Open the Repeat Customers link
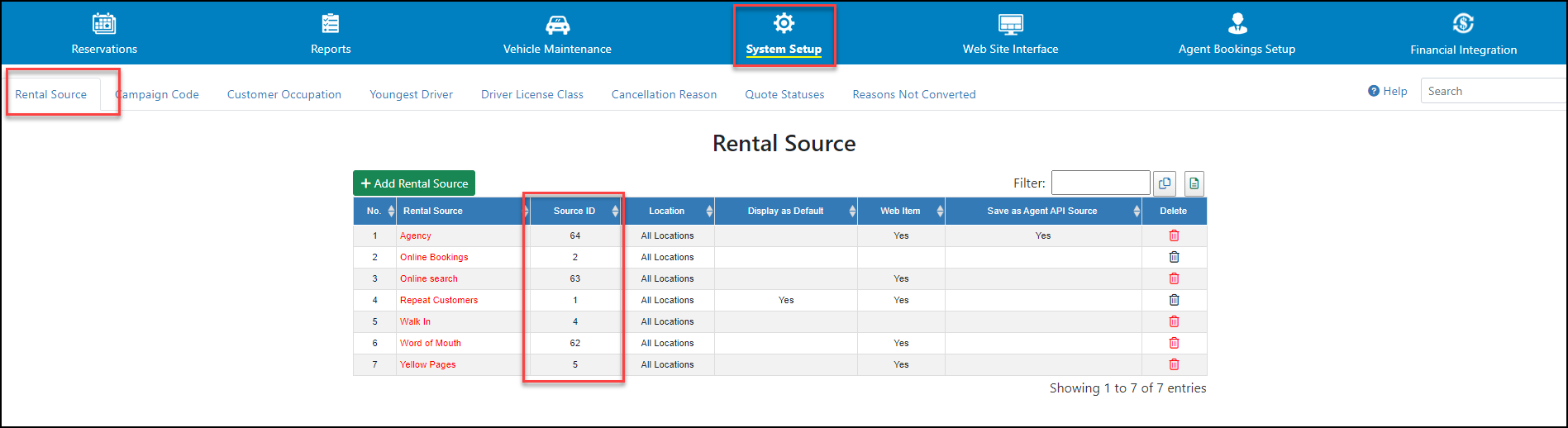 [439, 300]
